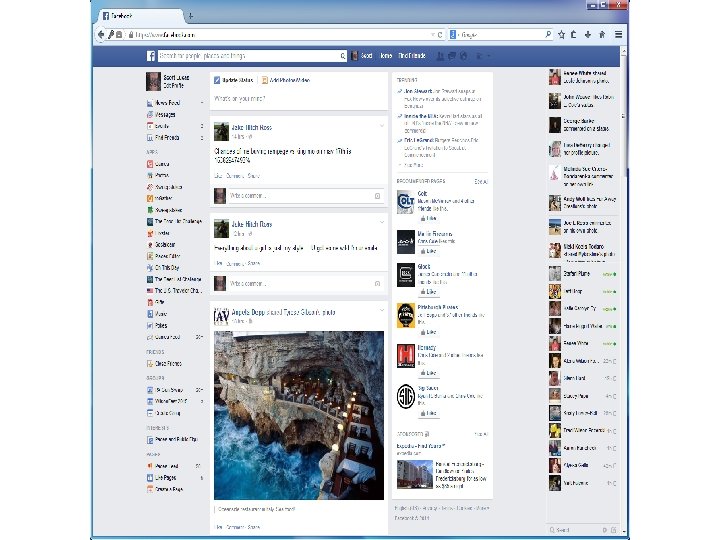Viewport: 720px width, 540px height.
Task: Open News Feed in left sidebar
Action: pos(163,103)
